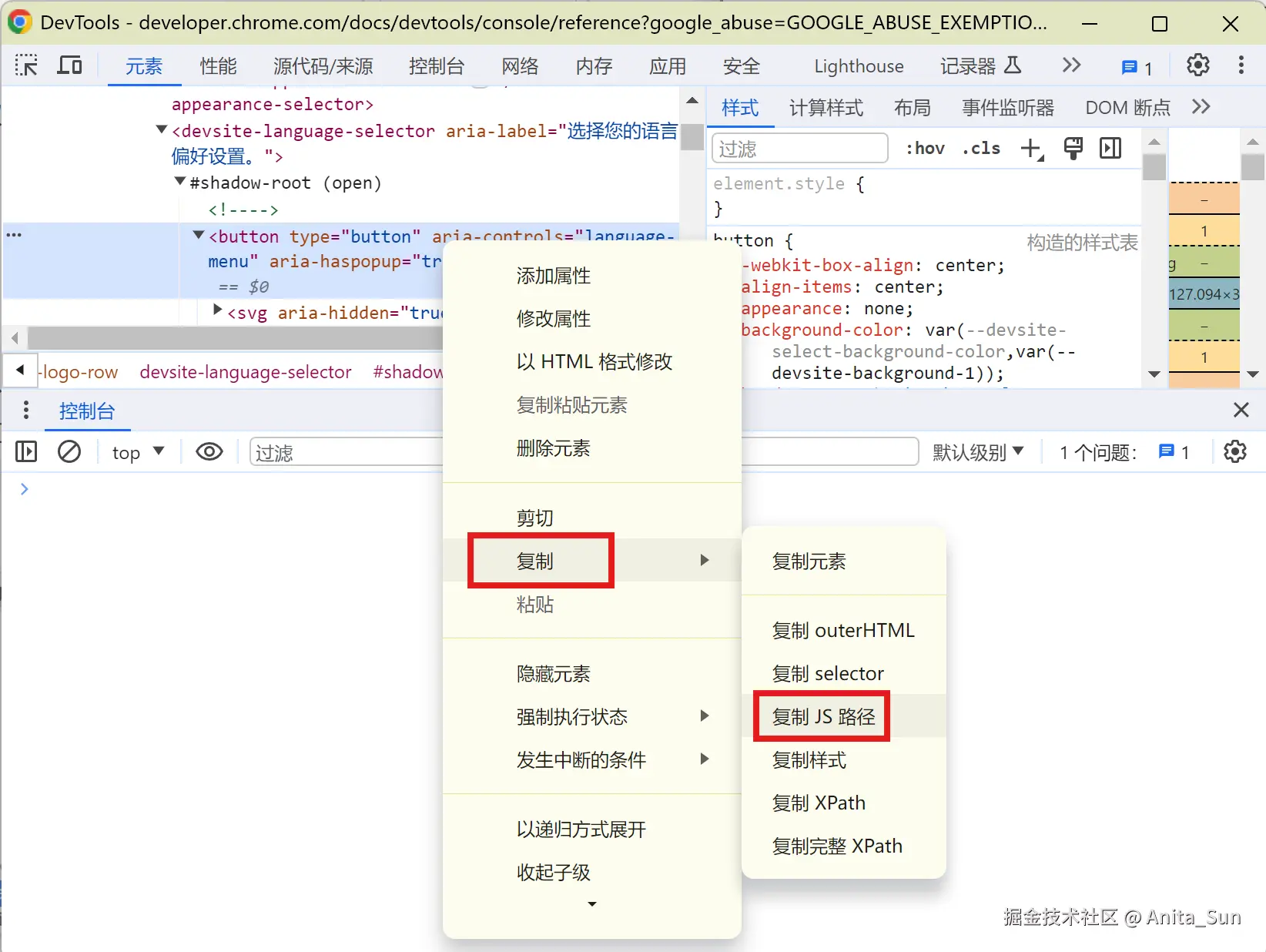Screen dimensions: 1266x952
Task: Toggle the device toolbar icon
Action: coord(69,65)
